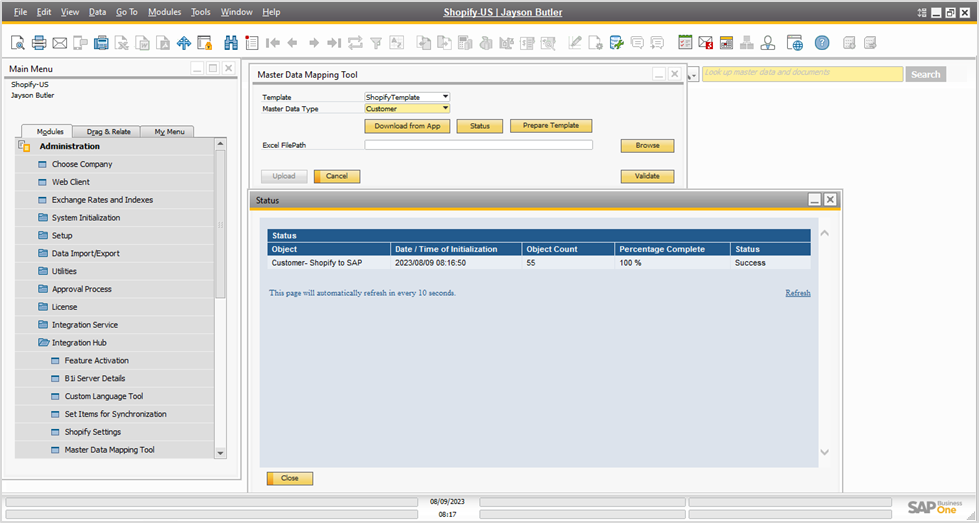The width and height of the screenshot is (979, 523).
Task: Click the Messages/Alerts envelope icon
Action: point(706,43)
